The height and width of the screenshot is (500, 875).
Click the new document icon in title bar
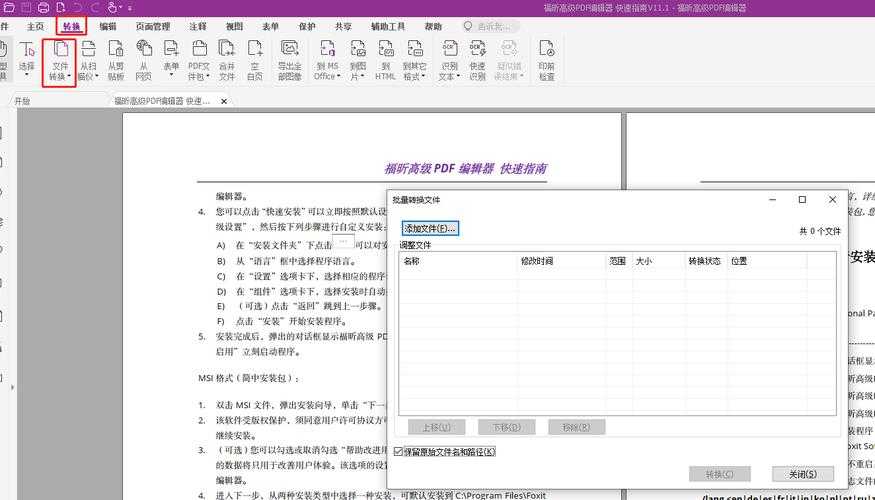click(61, 8)
